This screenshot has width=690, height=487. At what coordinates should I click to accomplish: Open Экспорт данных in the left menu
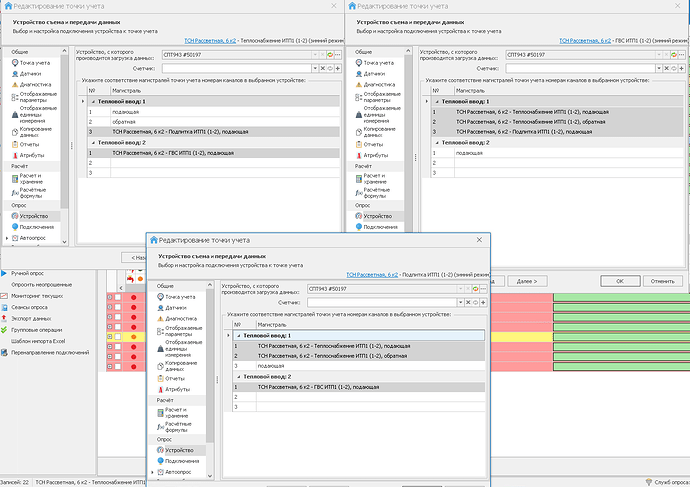pos(31,319)
